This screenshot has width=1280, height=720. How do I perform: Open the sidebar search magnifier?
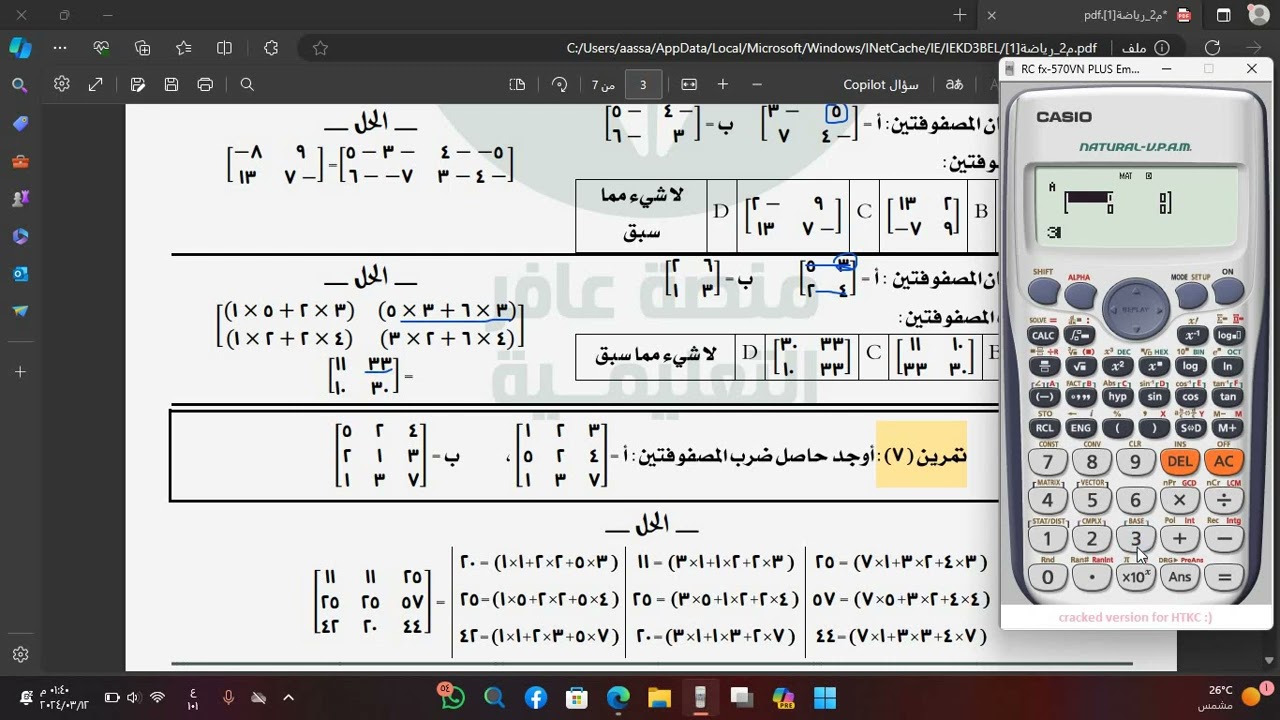[x=20, y=86]
